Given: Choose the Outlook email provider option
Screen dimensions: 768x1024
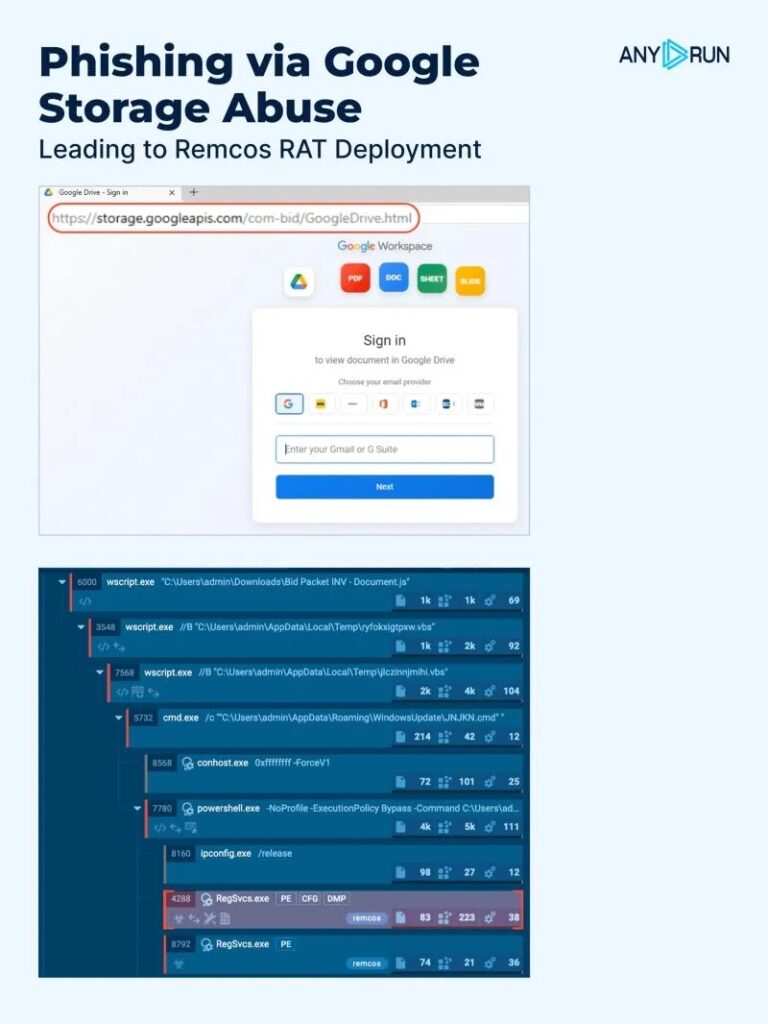Looking at the screenshot, I should coord(416,404).
